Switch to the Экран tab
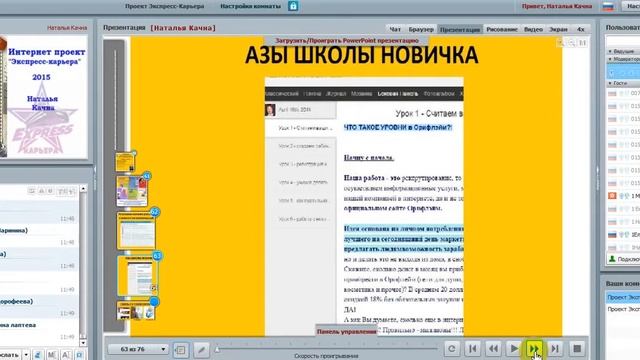The height and width of the screenshot is (360, 640). (x=558, y=29)
